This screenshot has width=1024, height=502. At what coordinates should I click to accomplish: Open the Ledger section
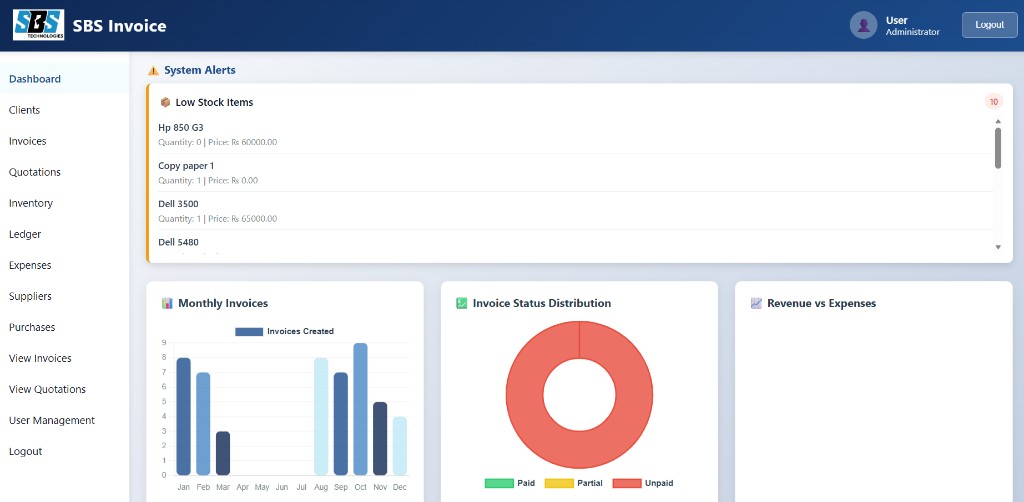click(65, 234)
